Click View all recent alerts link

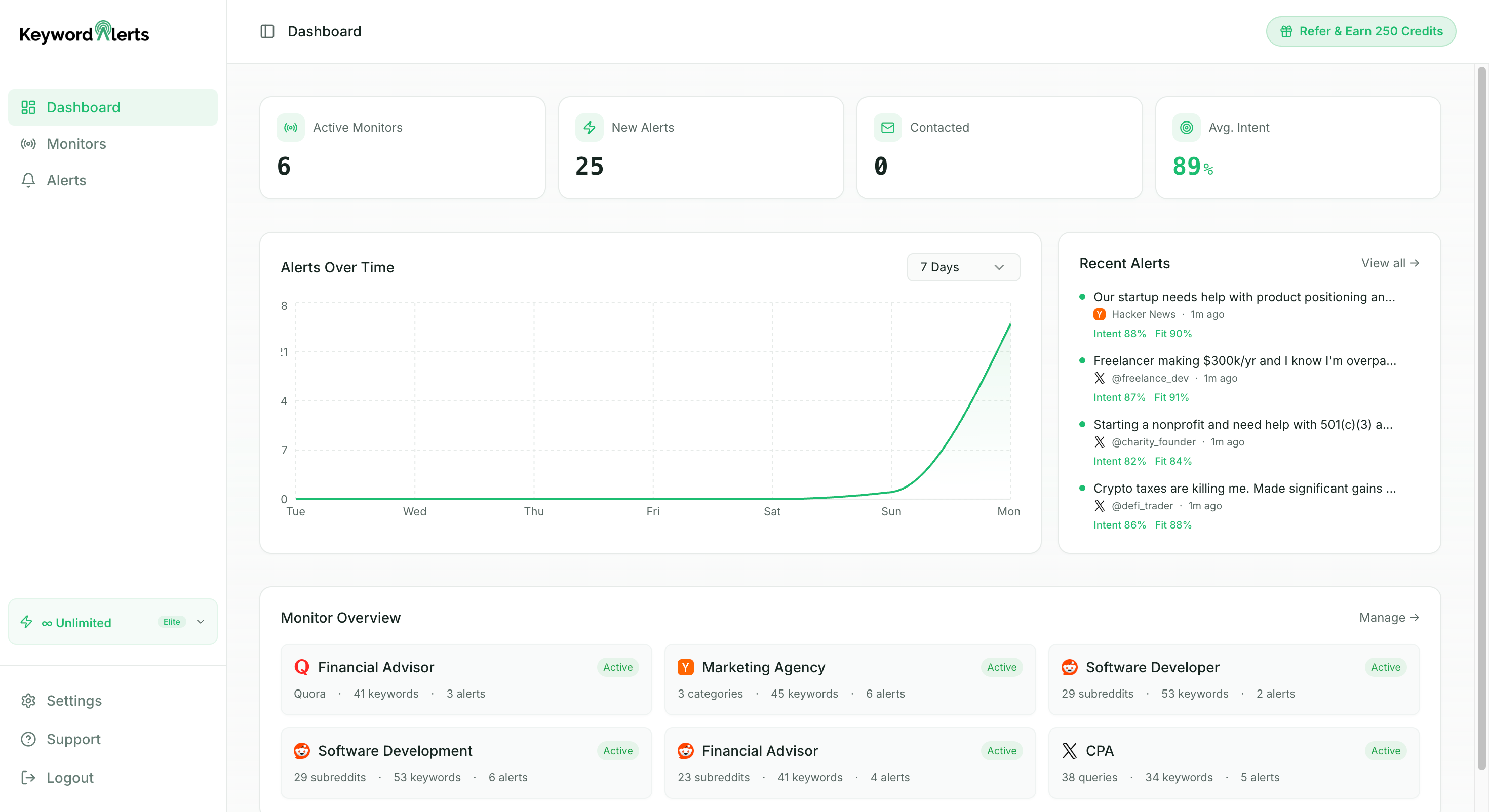point(1390,263)
